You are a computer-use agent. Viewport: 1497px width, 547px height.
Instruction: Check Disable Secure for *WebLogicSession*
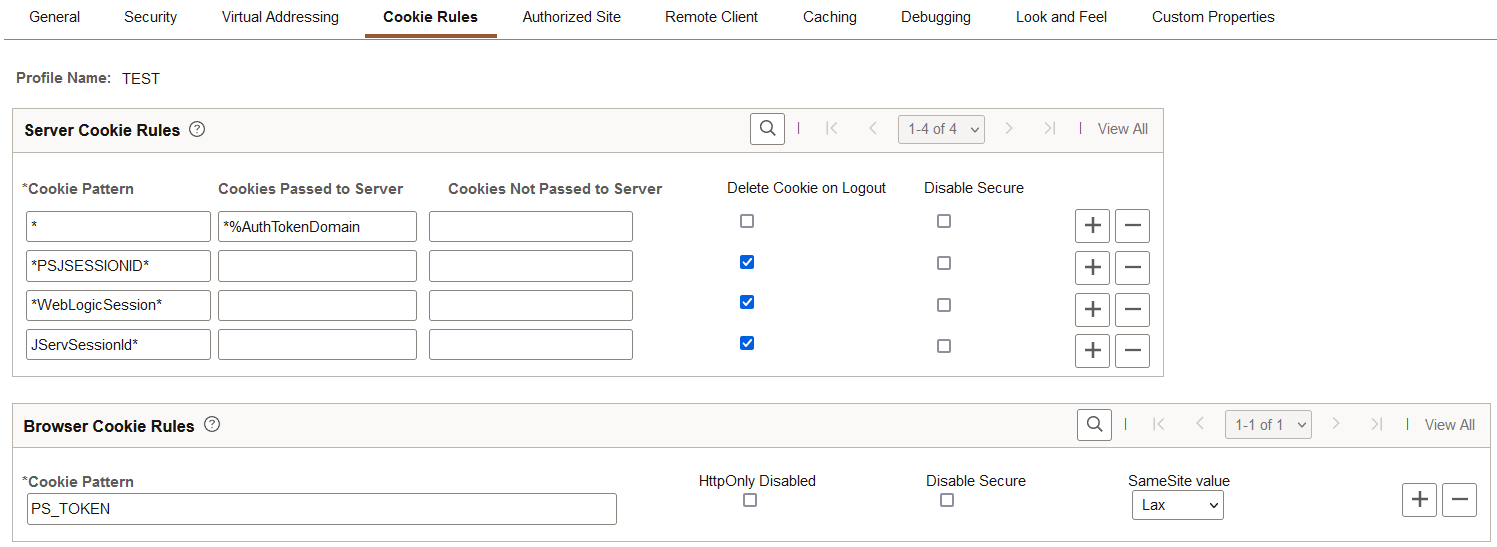(x=944, y=305)
